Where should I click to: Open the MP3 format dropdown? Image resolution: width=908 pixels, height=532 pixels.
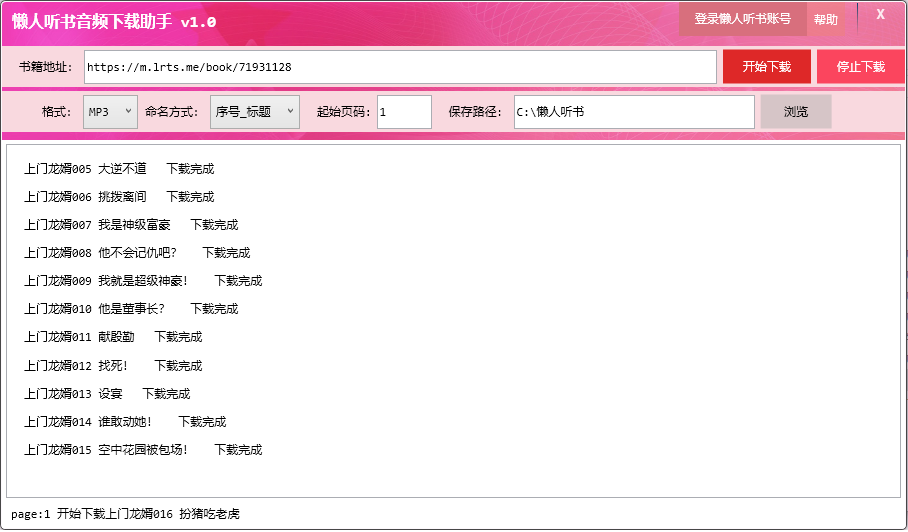tap(110, 112)
